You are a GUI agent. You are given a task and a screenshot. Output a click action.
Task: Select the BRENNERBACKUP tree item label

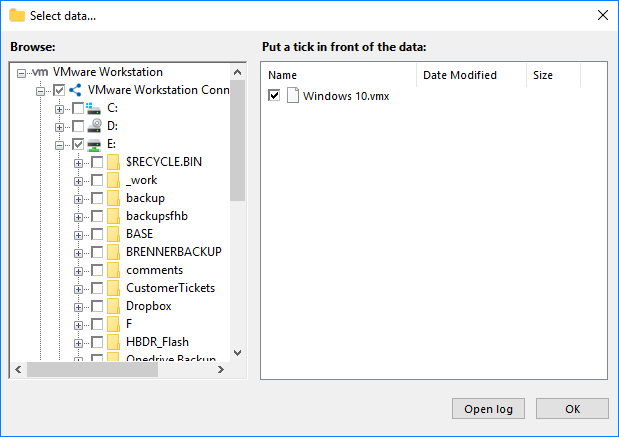tap(174, 252)
